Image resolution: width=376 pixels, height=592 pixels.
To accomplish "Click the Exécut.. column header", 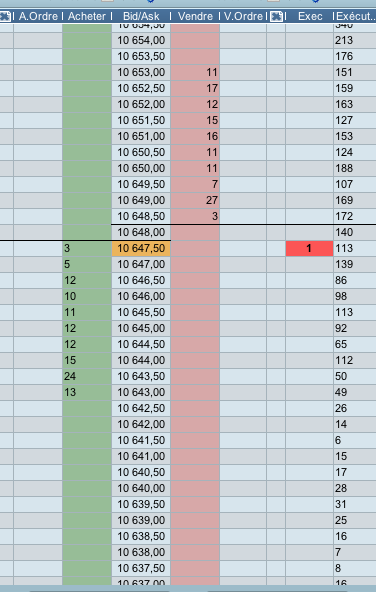I will (356, 16).
